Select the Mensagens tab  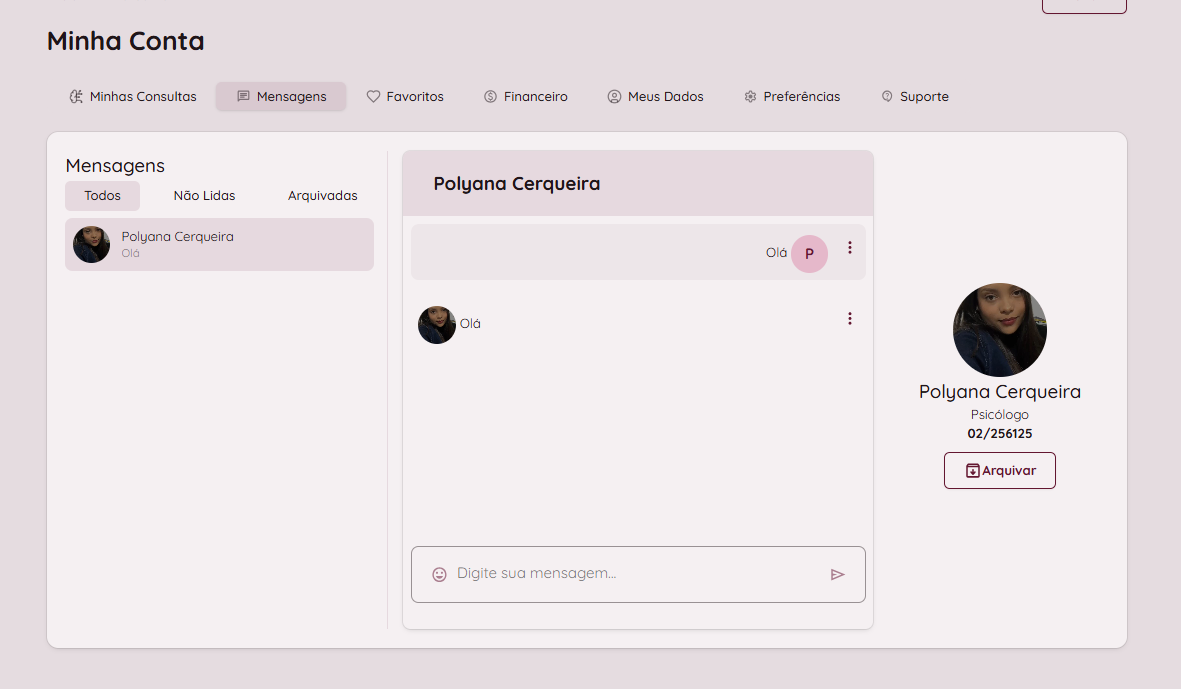tap(281, 97)
